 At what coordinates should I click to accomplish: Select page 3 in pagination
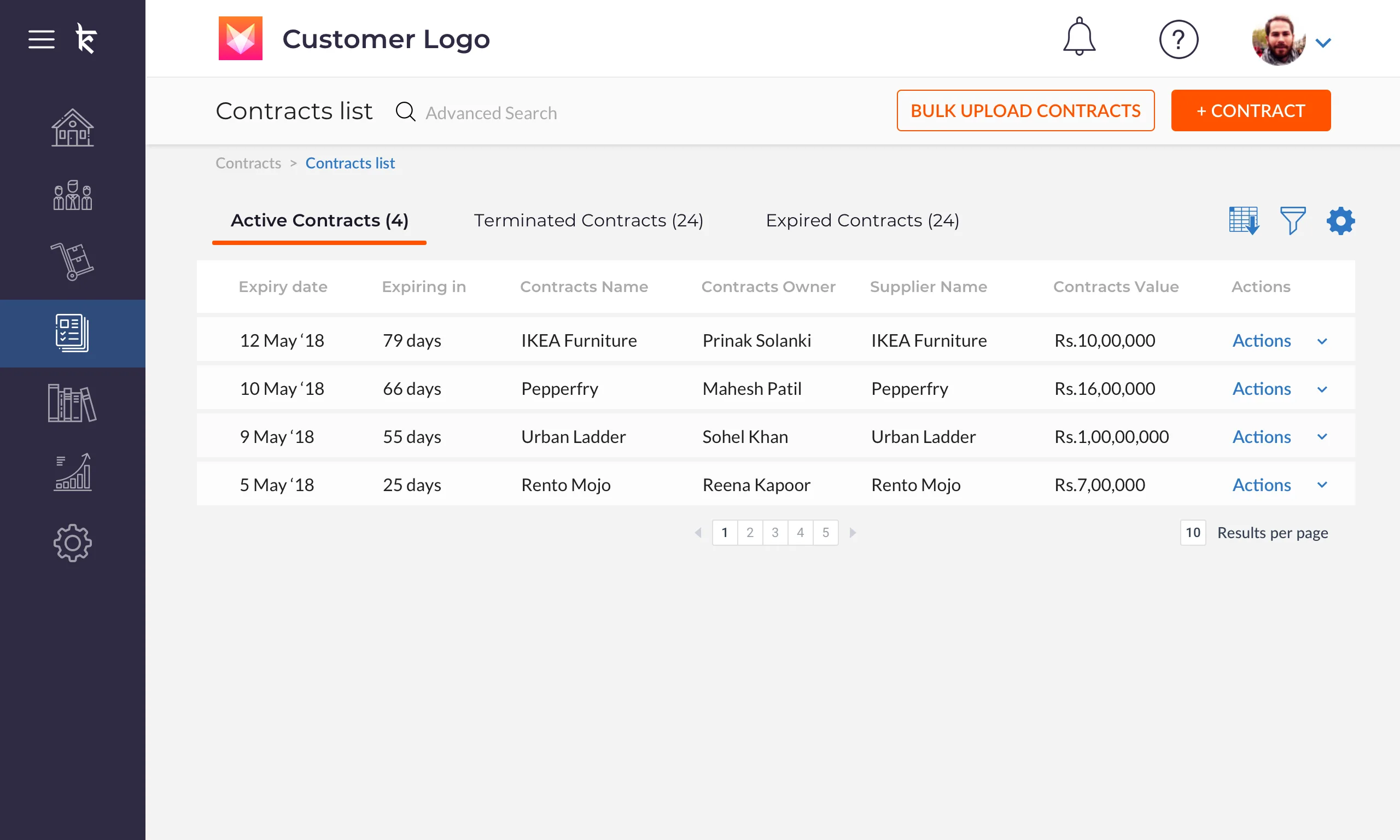tap(775, 533)
